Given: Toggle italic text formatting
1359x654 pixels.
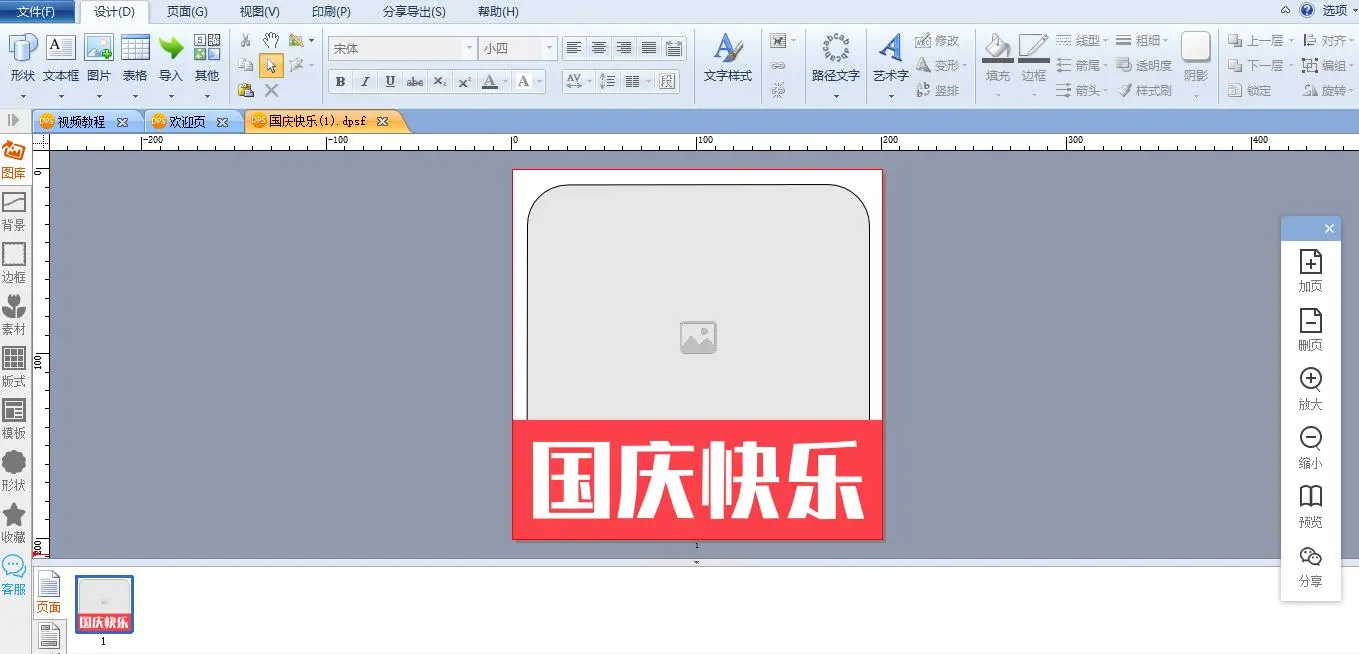Looking at the screenshot, I should 365,82.
